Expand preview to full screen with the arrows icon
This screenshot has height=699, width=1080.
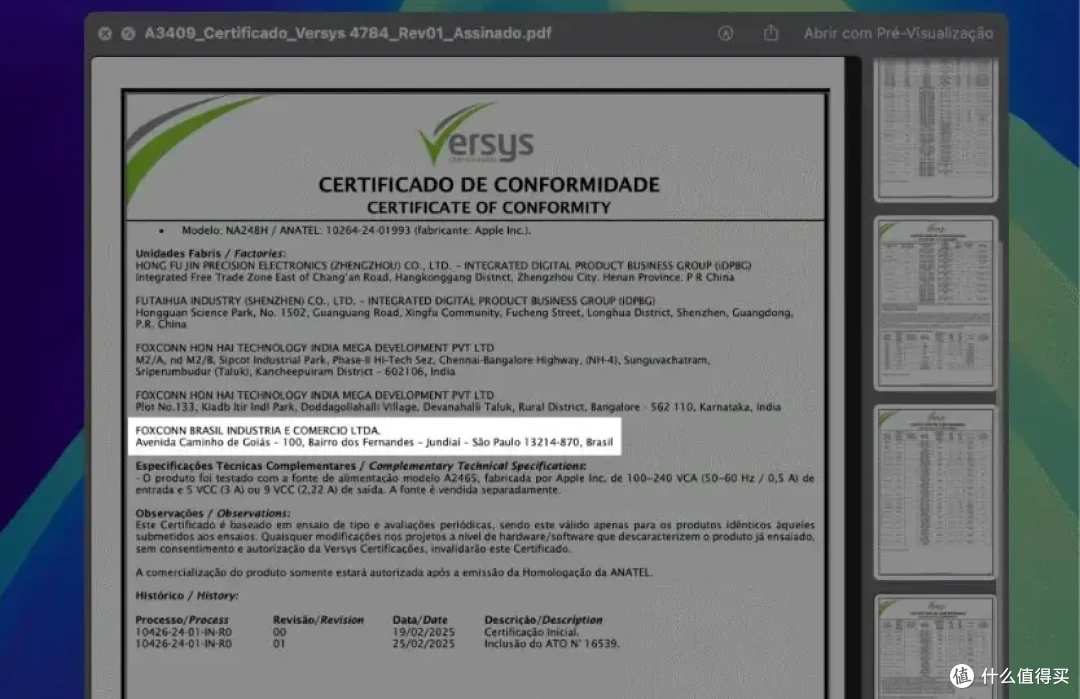(128, 33)
